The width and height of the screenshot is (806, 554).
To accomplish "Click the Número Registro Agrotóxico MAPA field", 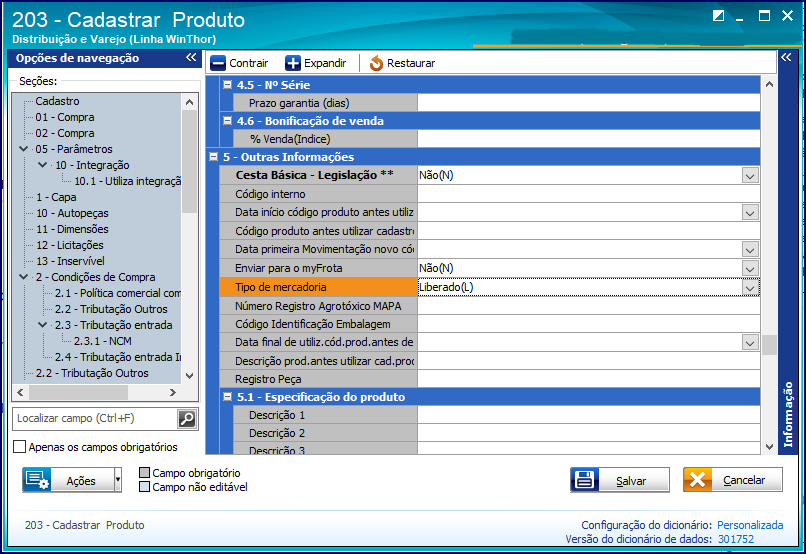I will (x=589, y=306).
